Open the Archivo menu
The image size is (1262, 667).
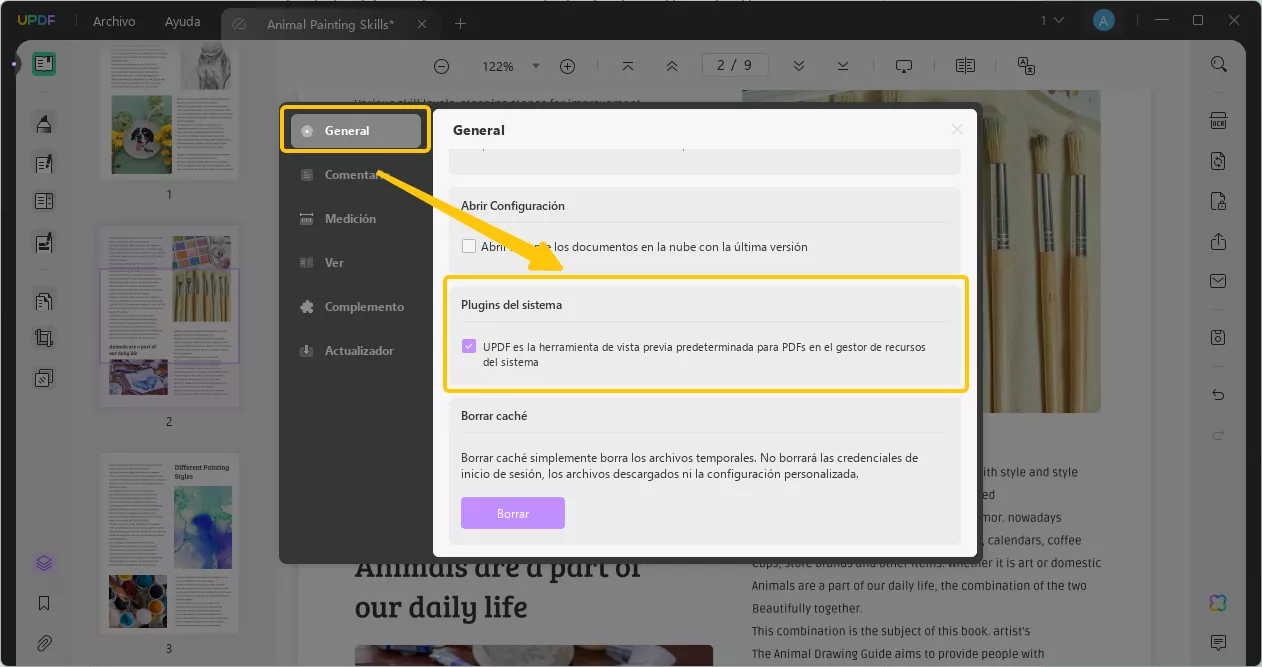114,21
